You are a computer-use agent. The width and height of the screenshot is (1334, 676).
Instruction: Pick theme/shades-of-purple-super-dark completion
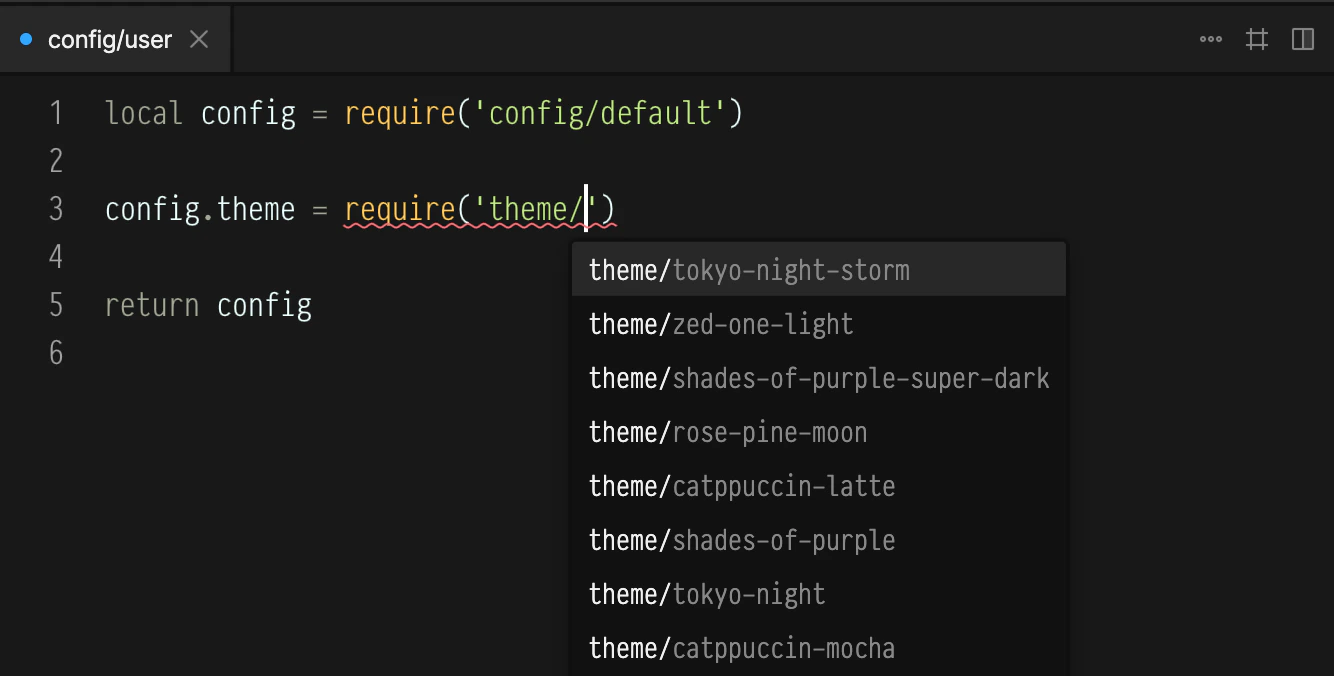(819, 378)
